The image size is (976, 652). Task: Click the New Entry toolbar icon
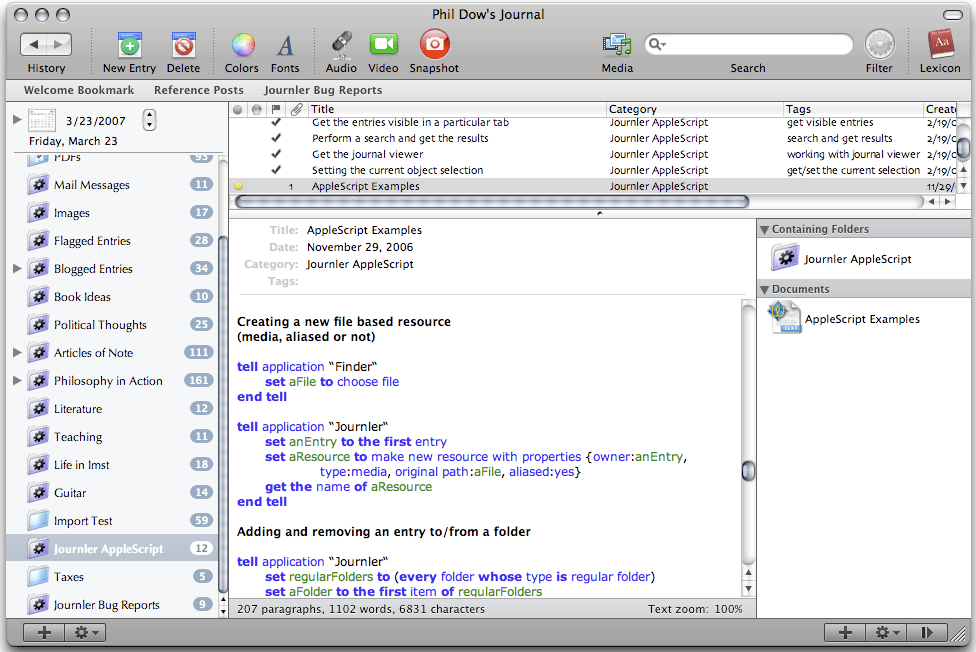click(129, 45)
